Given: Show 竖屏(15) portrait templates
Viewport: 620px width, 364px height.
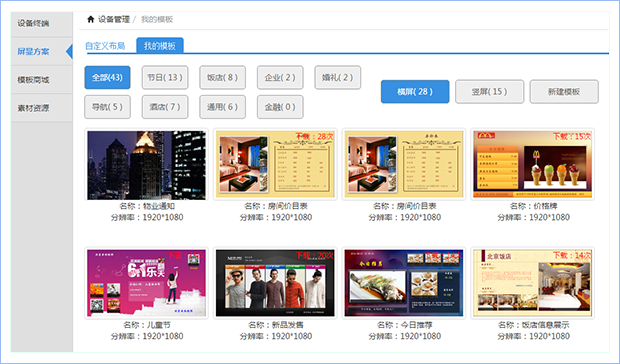Looking at the screenshot, I should (490, 92).
